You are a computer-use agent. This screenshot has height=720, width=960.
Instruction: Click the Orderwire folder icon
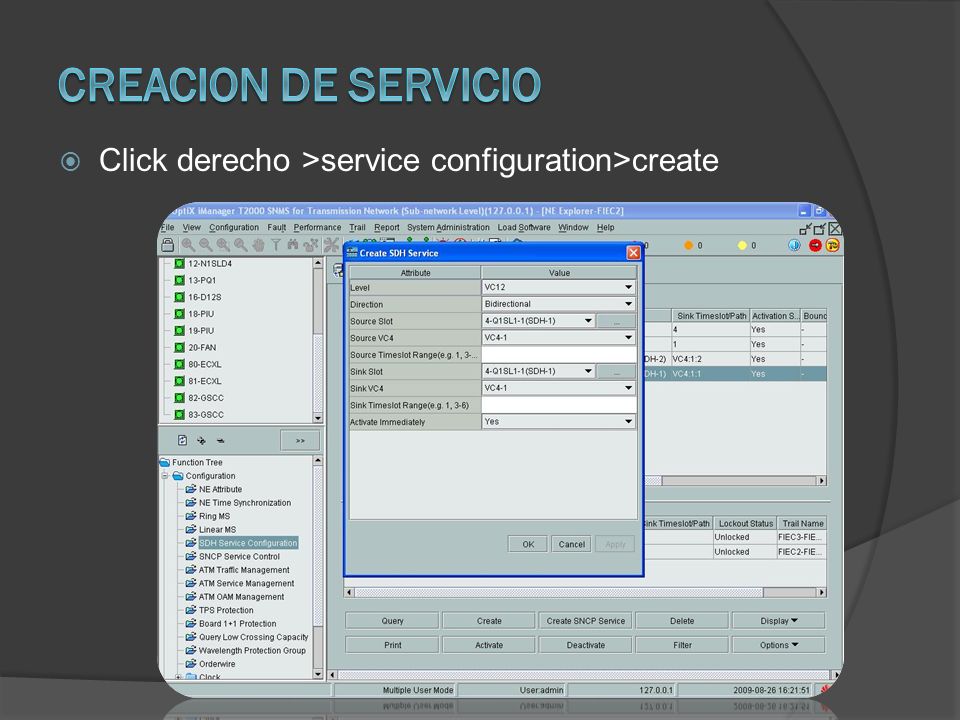[x=190, y=663]
